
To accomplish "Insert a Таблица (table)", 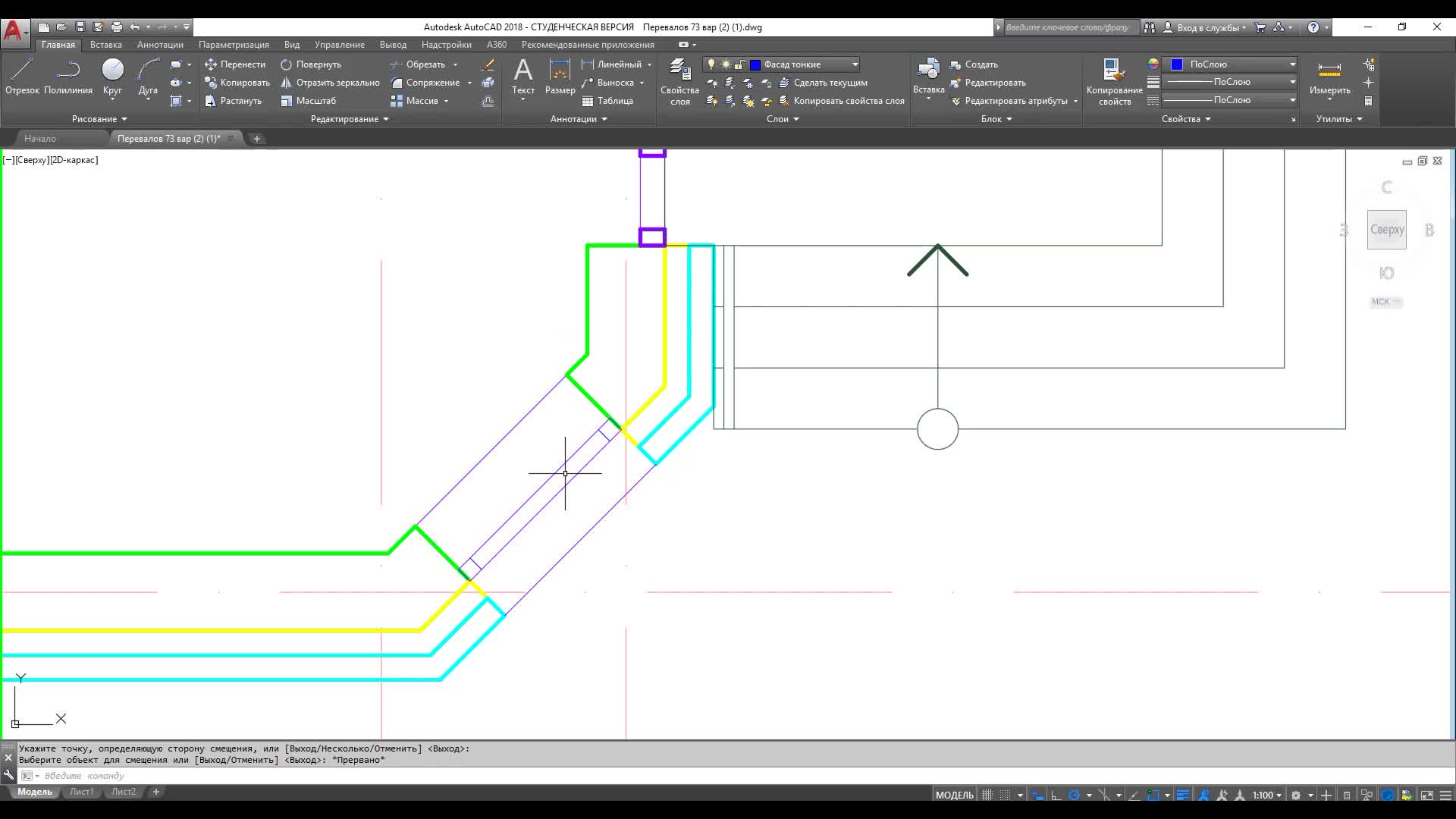I will 607,101.
